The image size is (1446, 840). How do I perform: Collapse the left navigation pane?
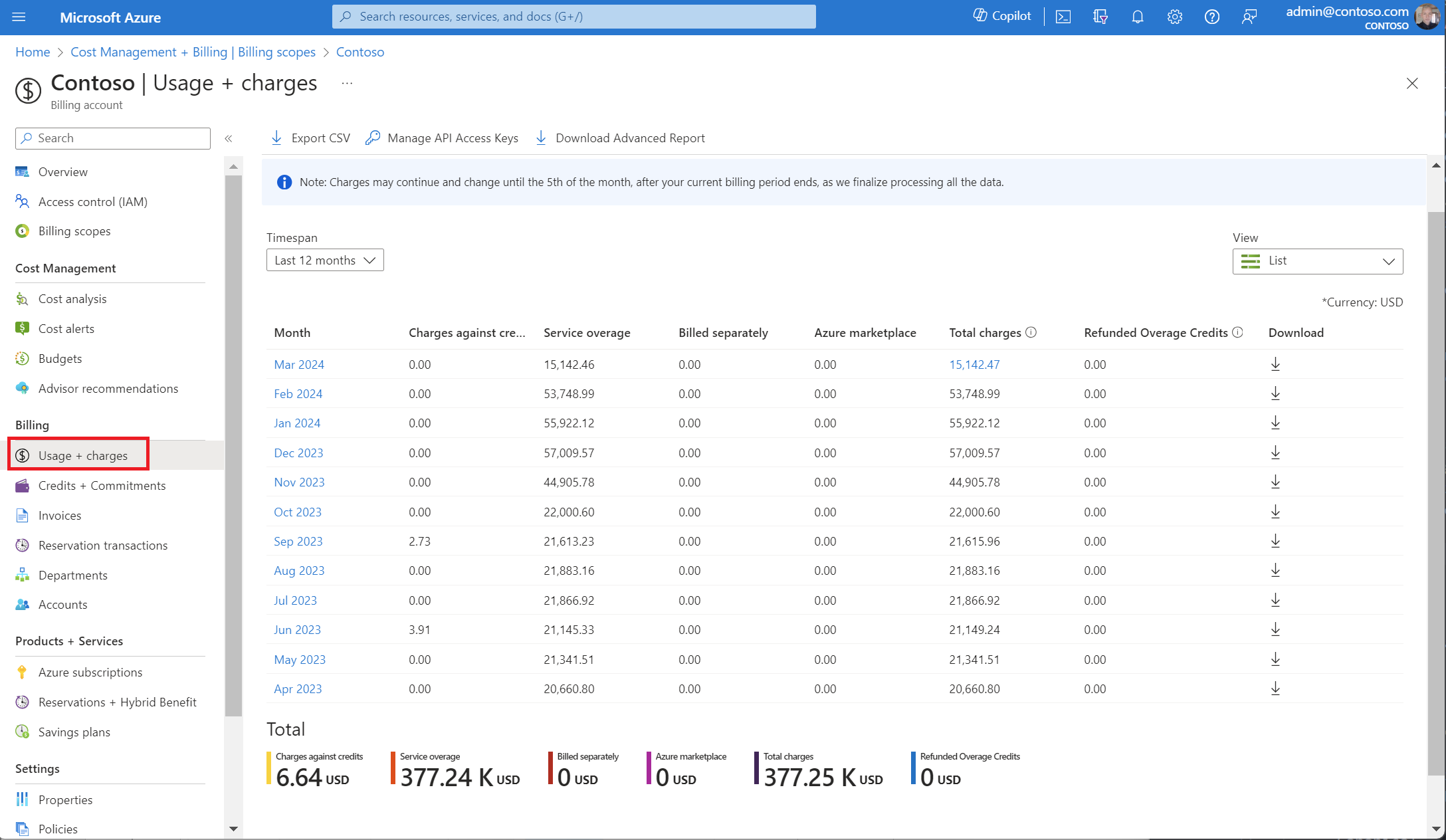coord(229,138)
